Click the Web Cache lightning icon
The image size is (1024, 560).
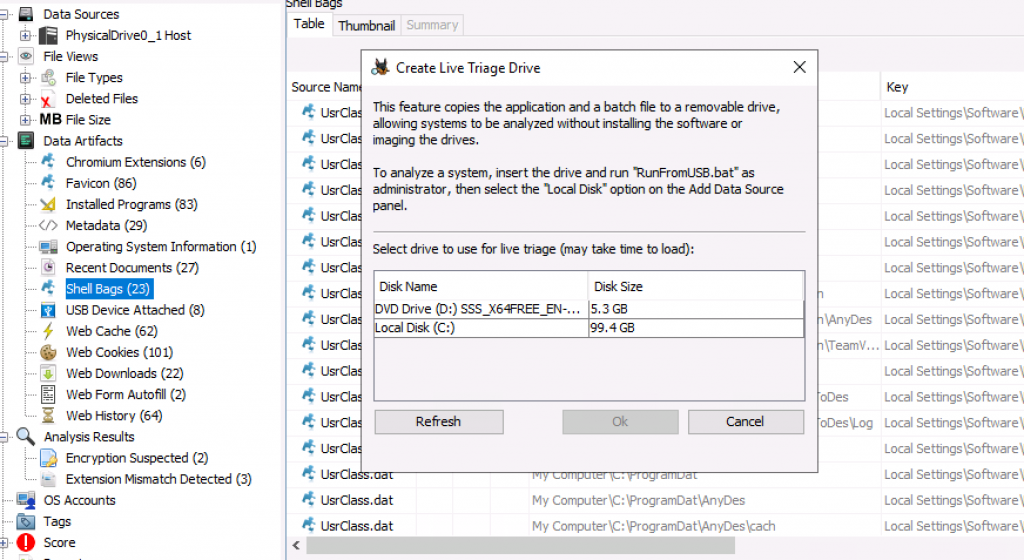click(47, 331)
